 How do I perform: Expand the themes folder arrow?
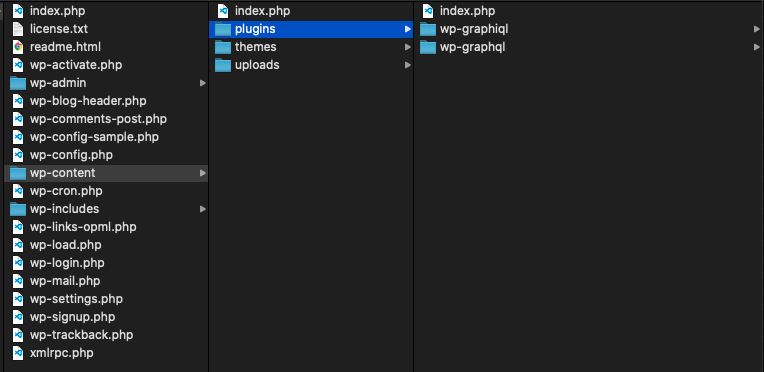pyautogui.click(x=407, y=47)
